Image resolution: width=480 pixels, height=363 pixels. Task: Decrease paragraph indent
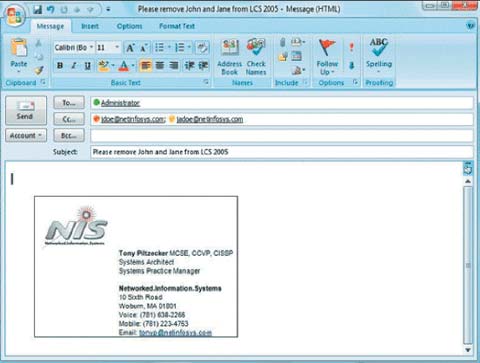pos(189,66)
